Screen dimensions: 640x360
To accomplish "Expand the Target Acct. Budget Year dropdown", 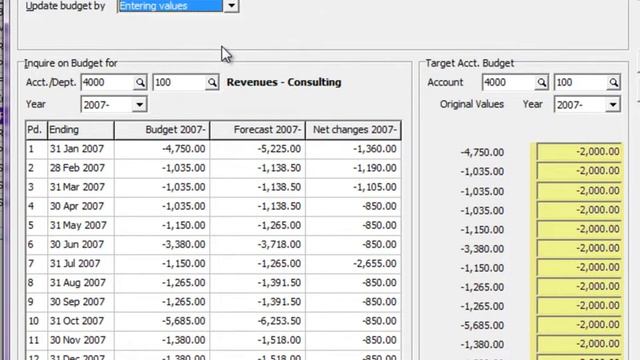I will pos(613,104).
